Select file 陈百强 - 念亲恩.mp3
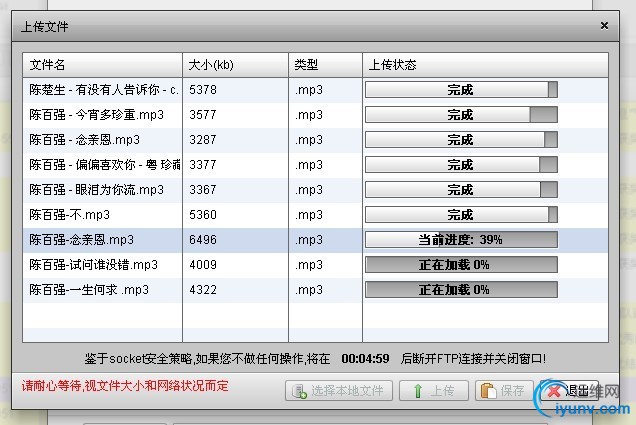Viewport: 636px width, 425px height. (84, 140)
